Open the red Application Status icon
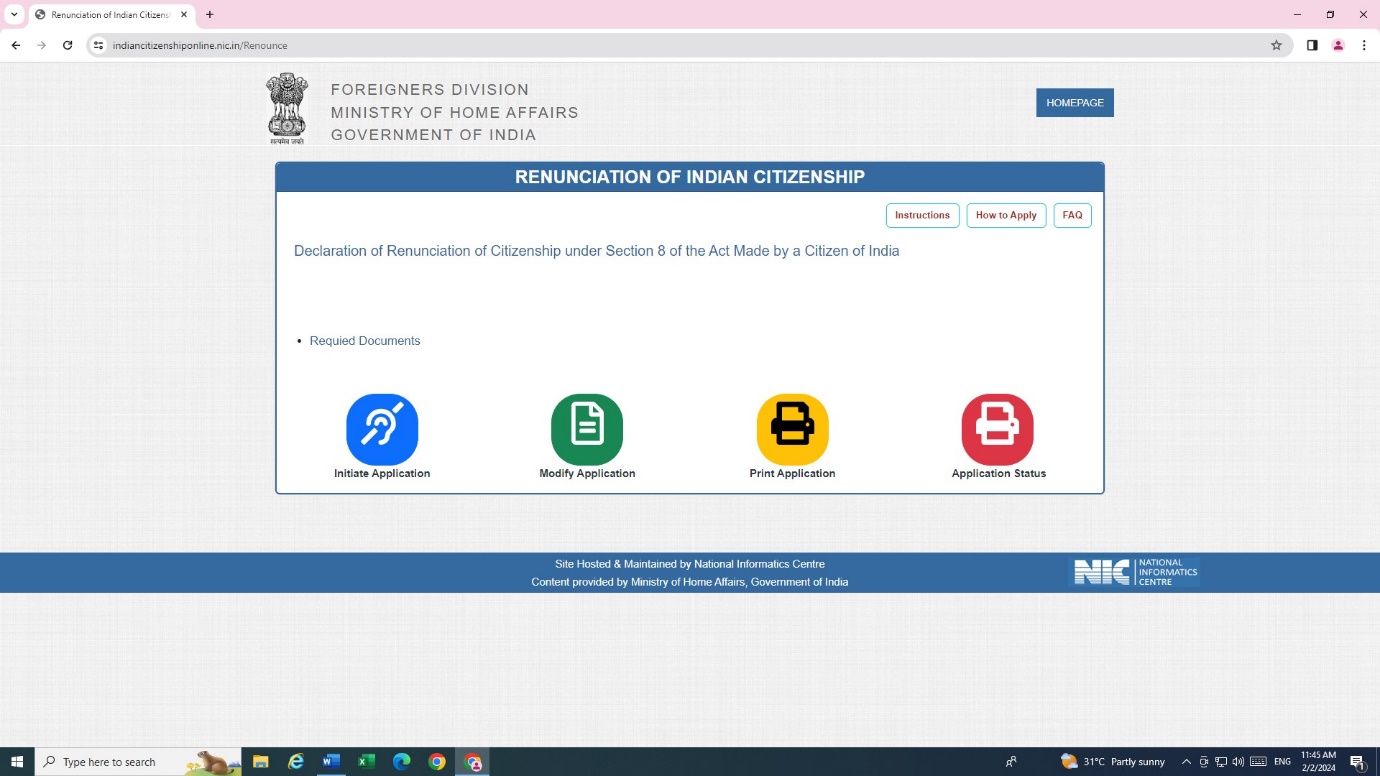1380x776 pixels. tap(997, 429)
